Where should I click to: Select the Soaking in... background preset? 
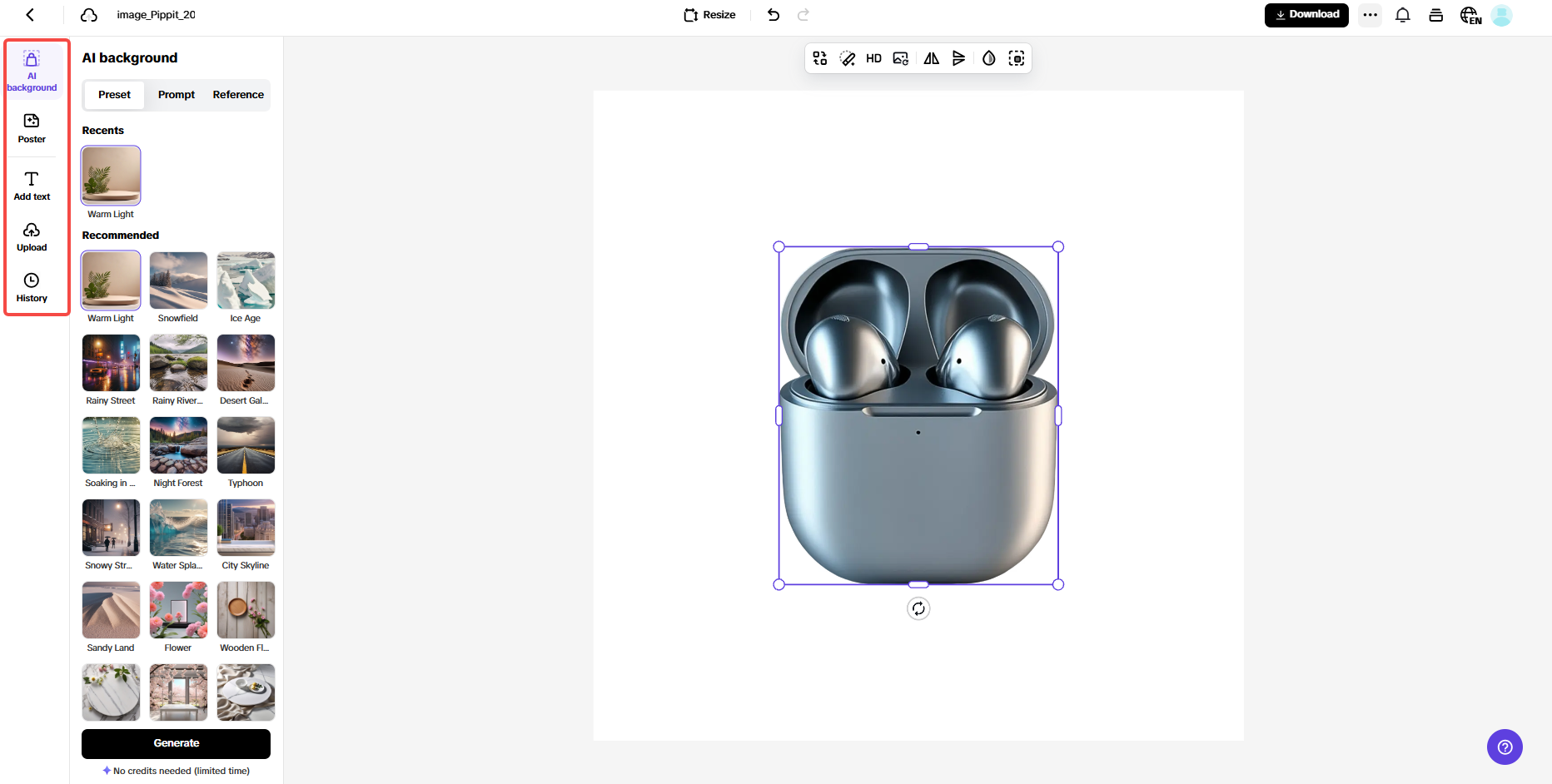click(x=111, y=445)
